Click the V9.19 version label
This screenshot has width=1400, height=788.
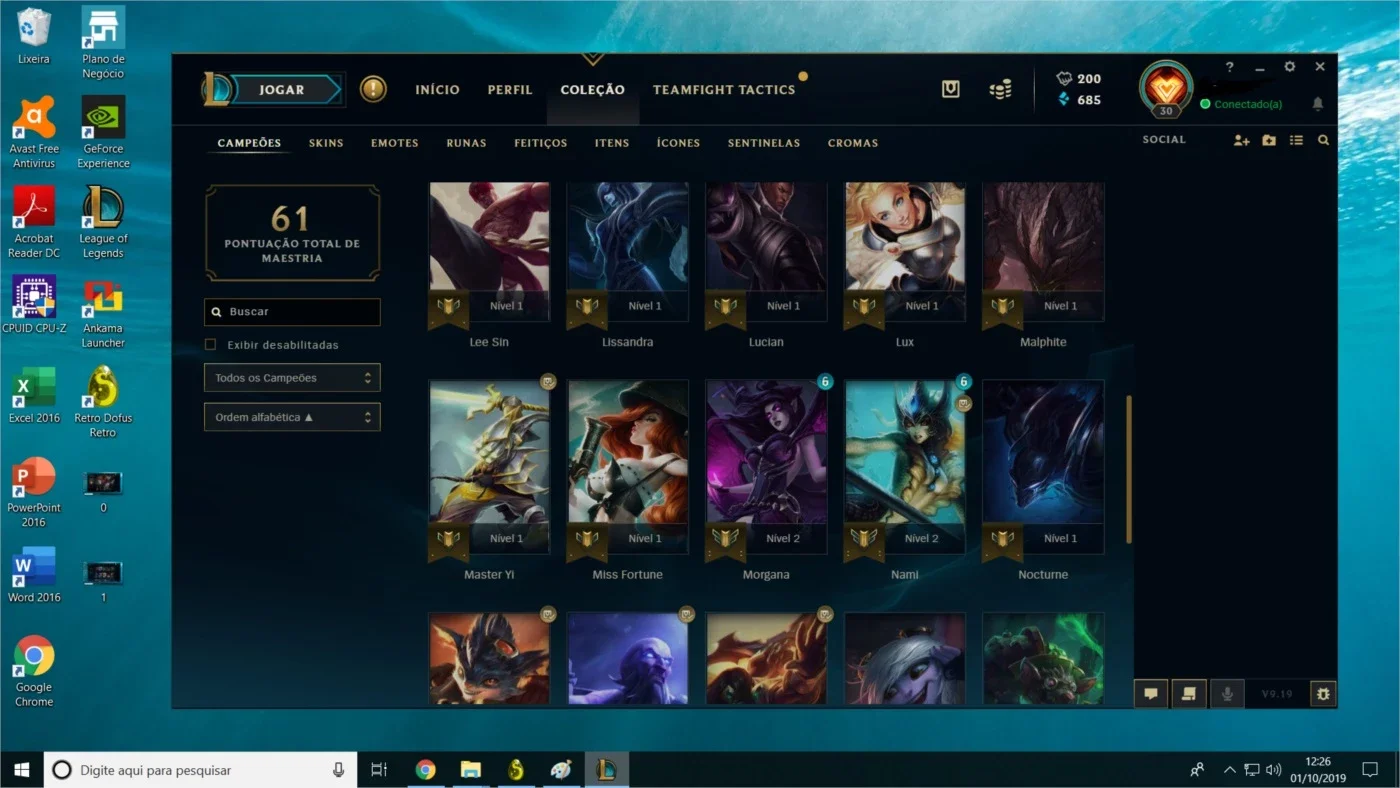[1277, 694]
